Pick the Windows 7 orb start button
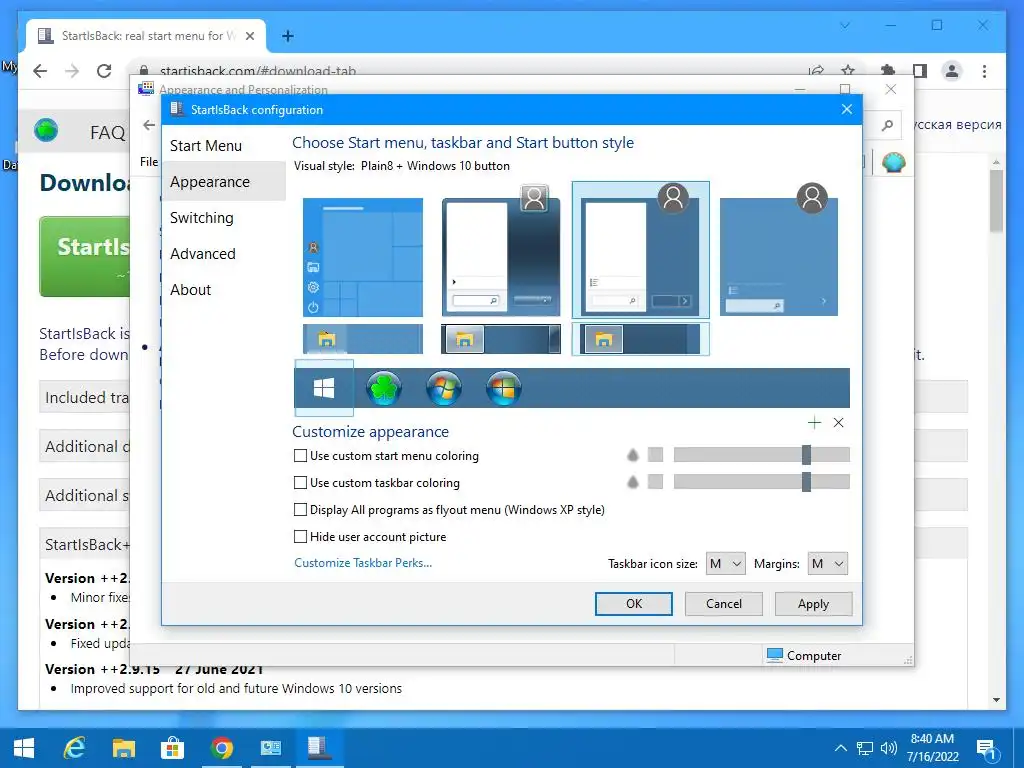The image size is (1024, 768). [444, 388]
